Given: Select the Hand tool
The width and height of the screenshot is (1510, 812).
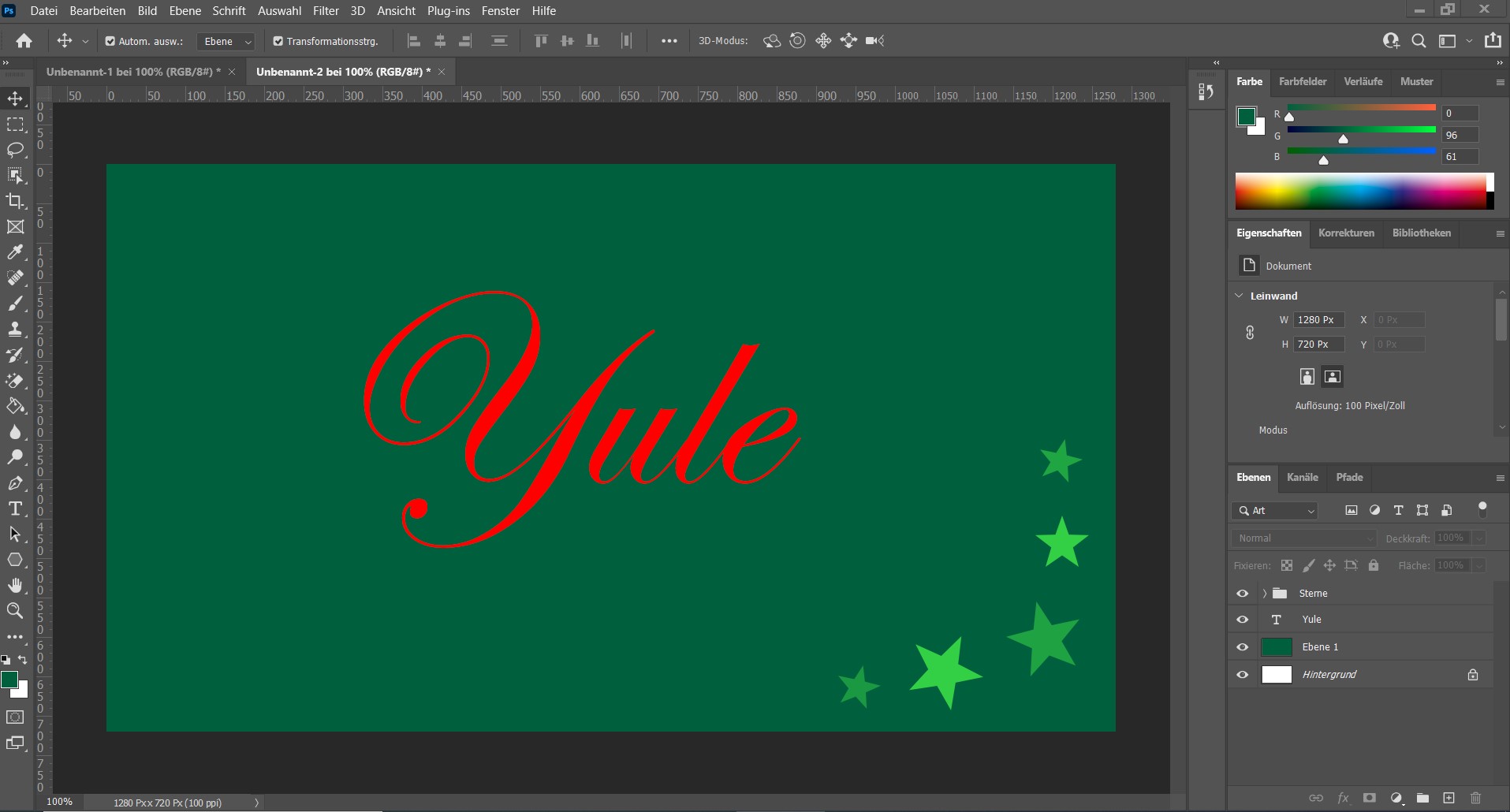Looking at the screenshot, I should [15, 585].
